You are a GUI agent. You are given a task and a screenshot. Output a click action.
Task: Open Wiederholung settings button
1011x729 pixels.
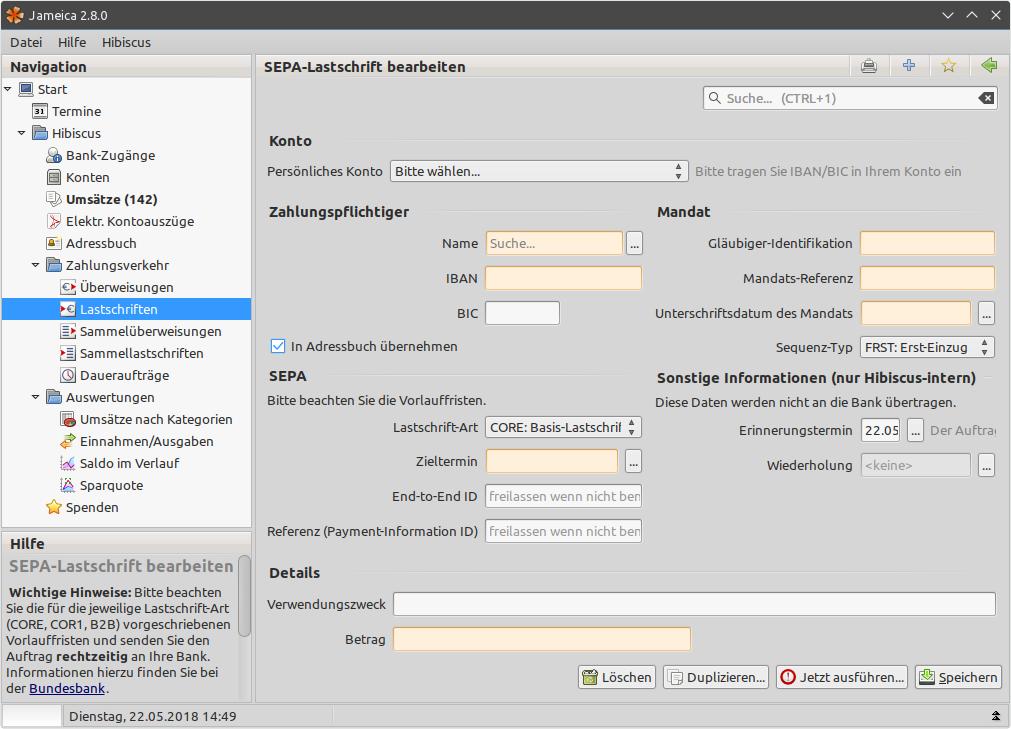pyautogui.click(x=986, y=465)
